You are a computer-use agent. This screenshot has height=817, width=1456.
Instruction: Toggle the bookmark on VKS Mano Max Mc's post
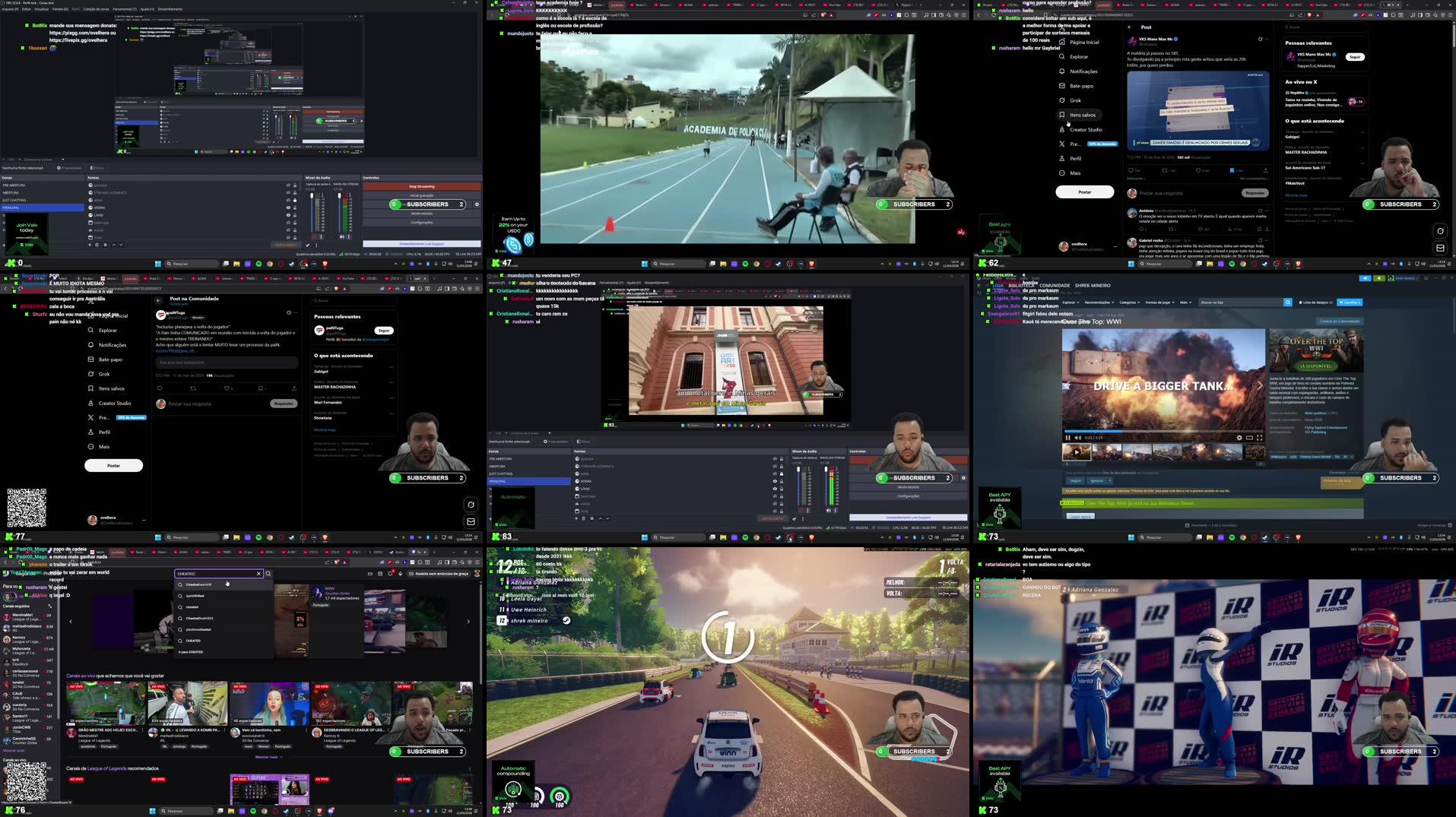[x=1231, y=171]
